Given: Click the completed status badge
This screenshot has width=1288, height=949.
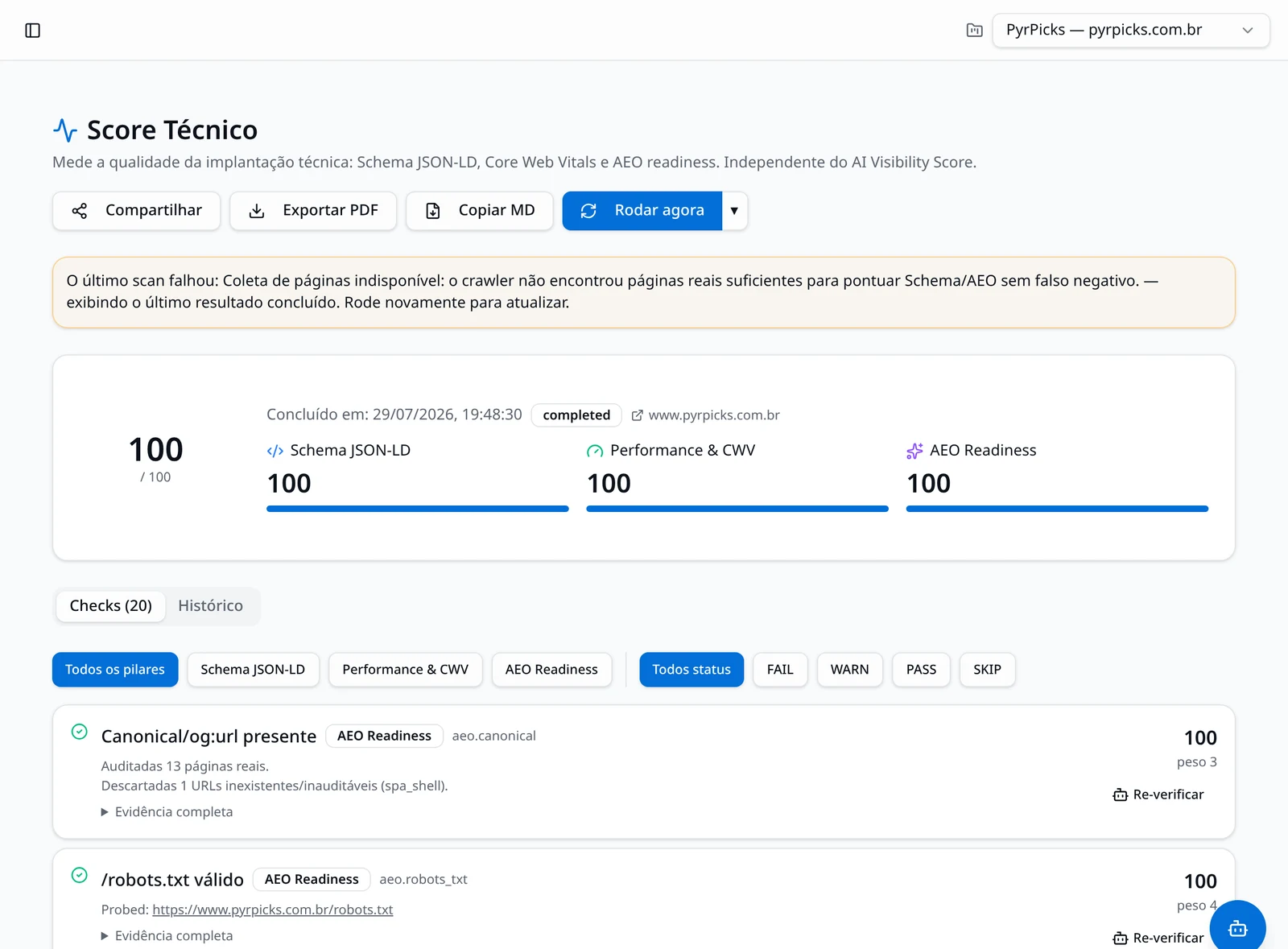Looking at the screenshot, I should (576, 415).
